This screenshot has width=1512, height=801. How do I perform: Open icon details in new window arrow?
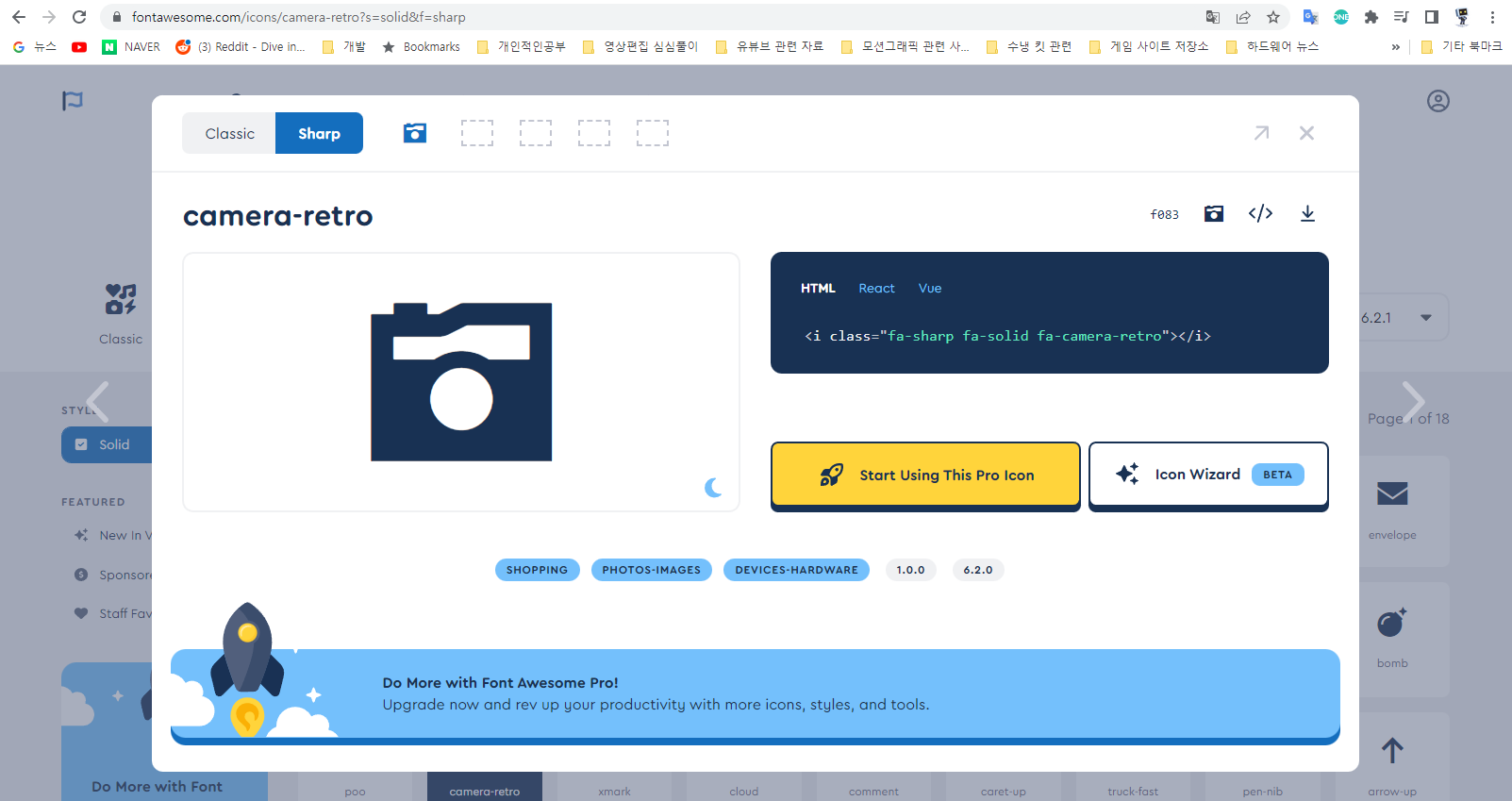(x=1261, y=133)
